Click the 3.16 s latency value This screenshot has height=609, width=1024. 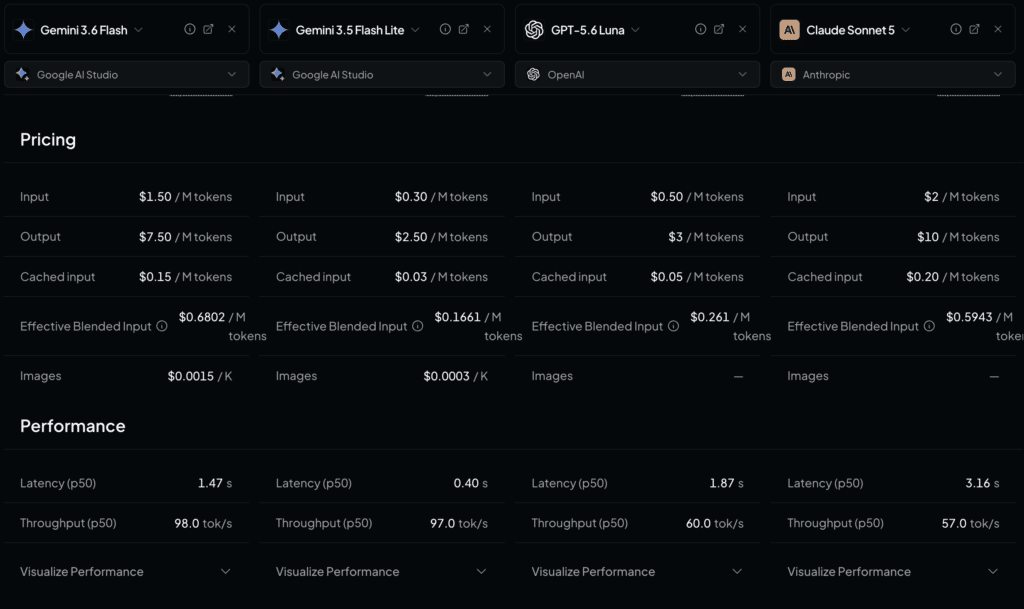pos(982,483)
